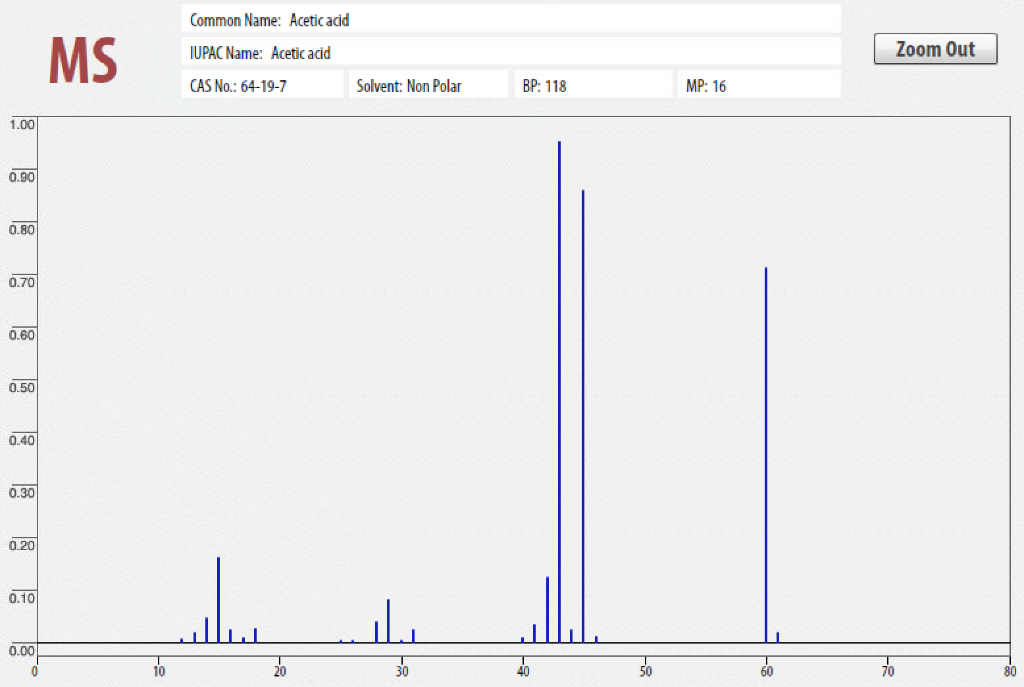Image resolution: width=1024 pixels, height=687 pixels.
Task: Select the 0.50 mark on the y-axis
Action: pos(23,386)
